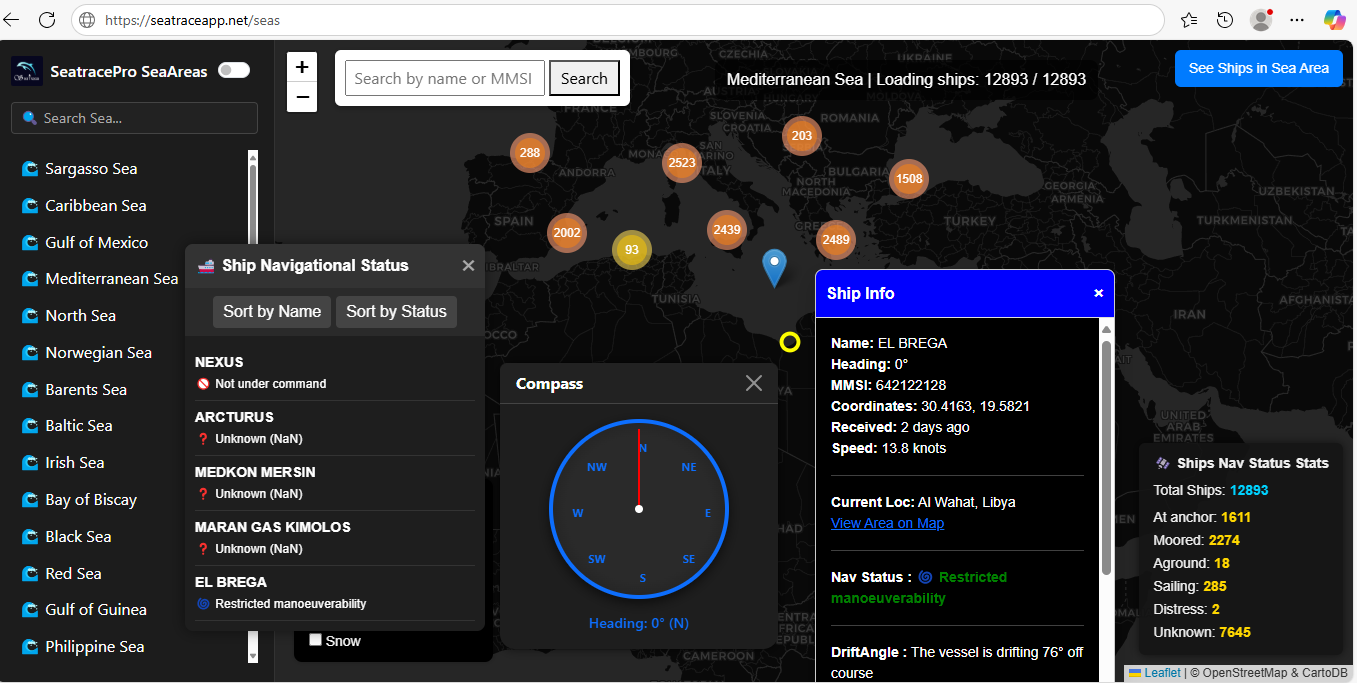Close the Ship Info panel

pos(1098,293)
